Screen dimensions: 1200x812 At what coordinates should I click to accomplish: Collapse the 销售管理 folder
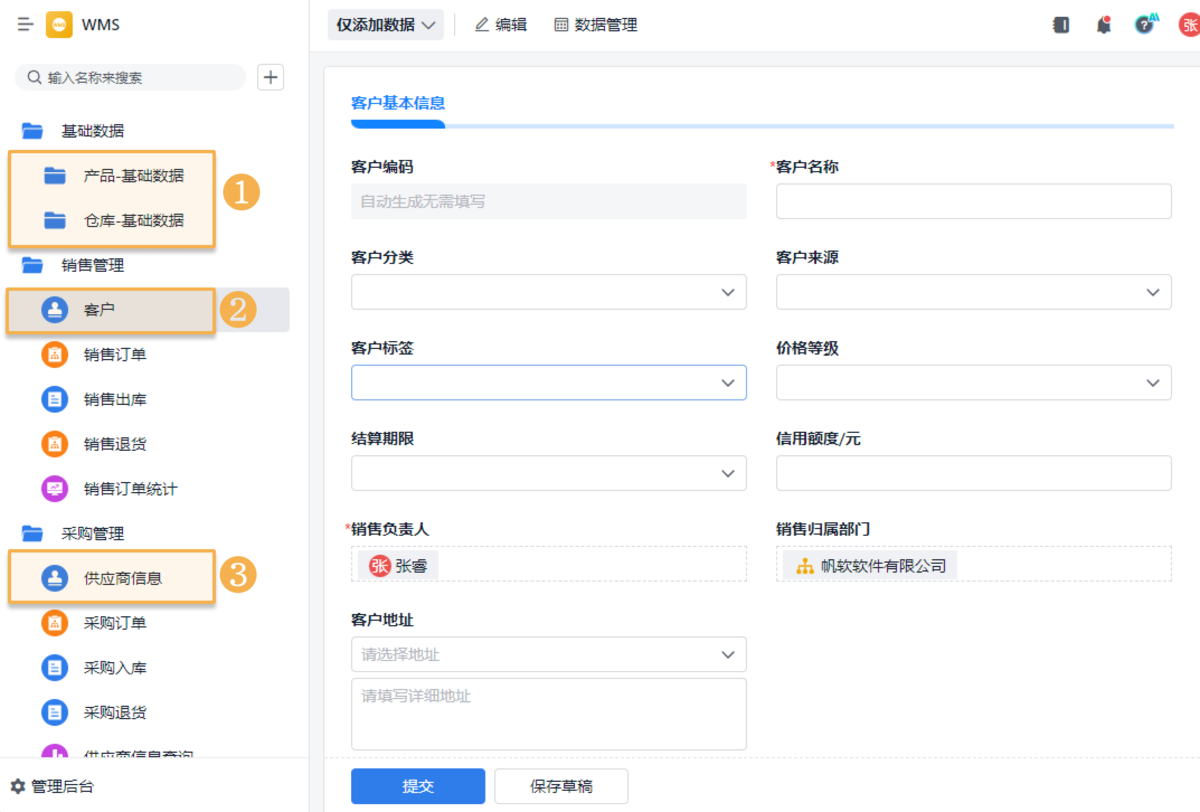pyautogui.click(x=92, y=265)
